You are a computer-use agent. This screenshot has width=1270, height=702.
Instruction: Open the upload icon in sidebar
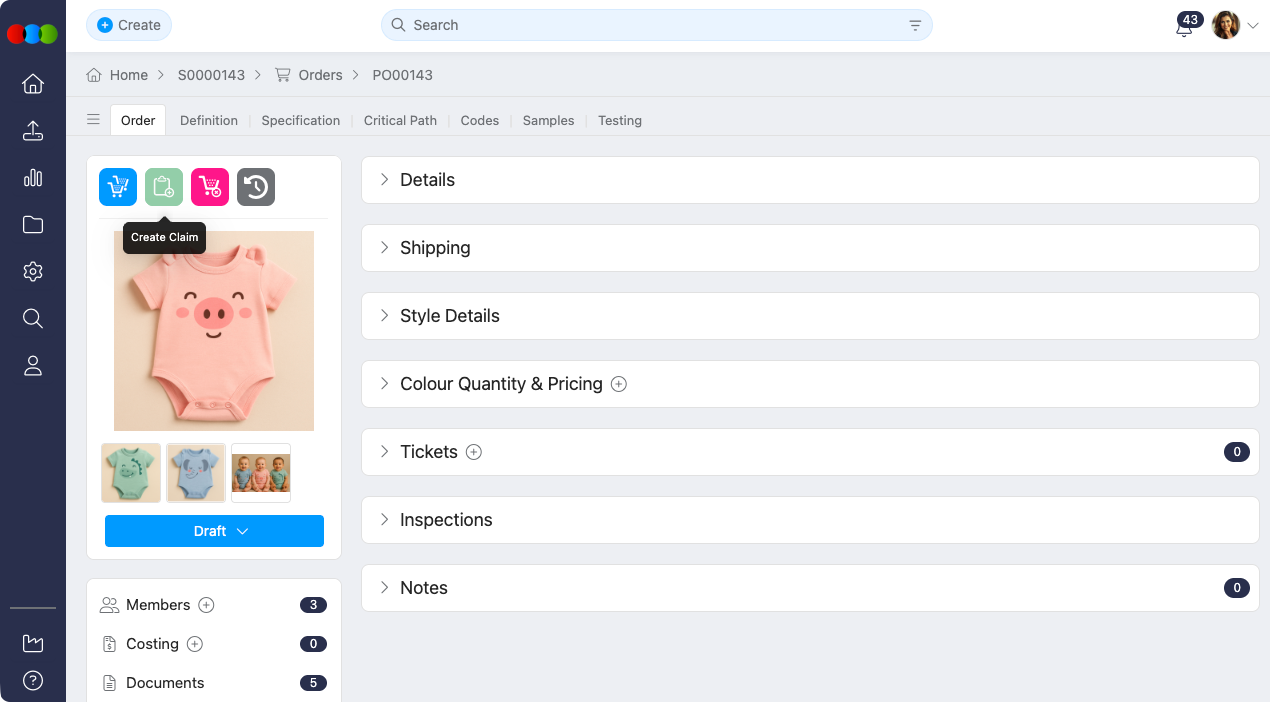pos(33,131)
